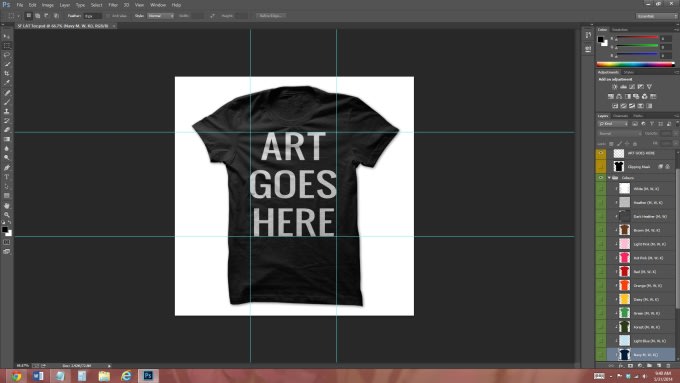The image size is (680, 383).
Task: Open Google Chrome from the taskbar
Action: [16, 376]
